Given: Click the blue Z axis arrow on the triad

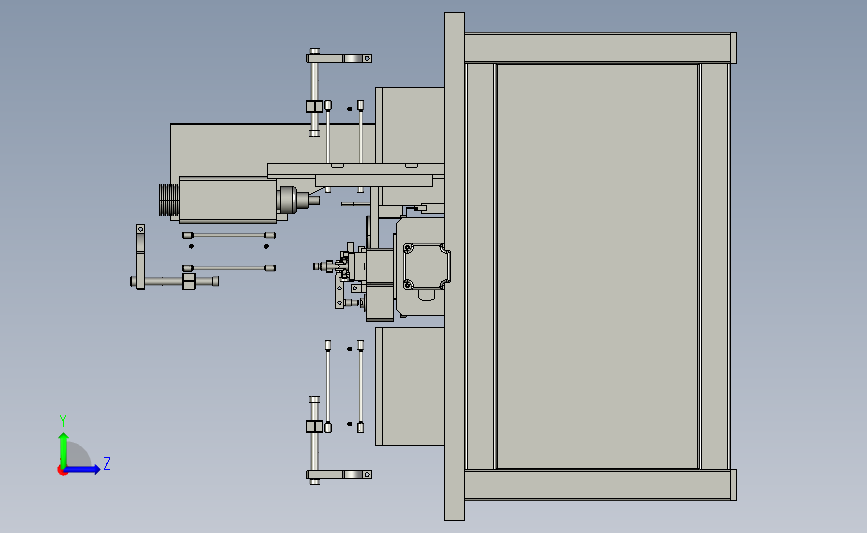Looking at the screenshot, I should coord(83,470).
